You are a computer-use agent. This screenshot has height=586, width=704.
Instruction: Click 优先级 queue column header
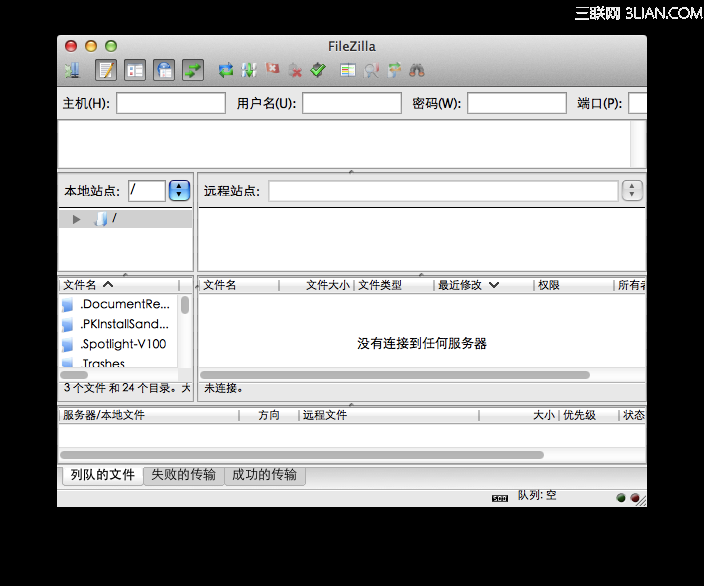589,415
